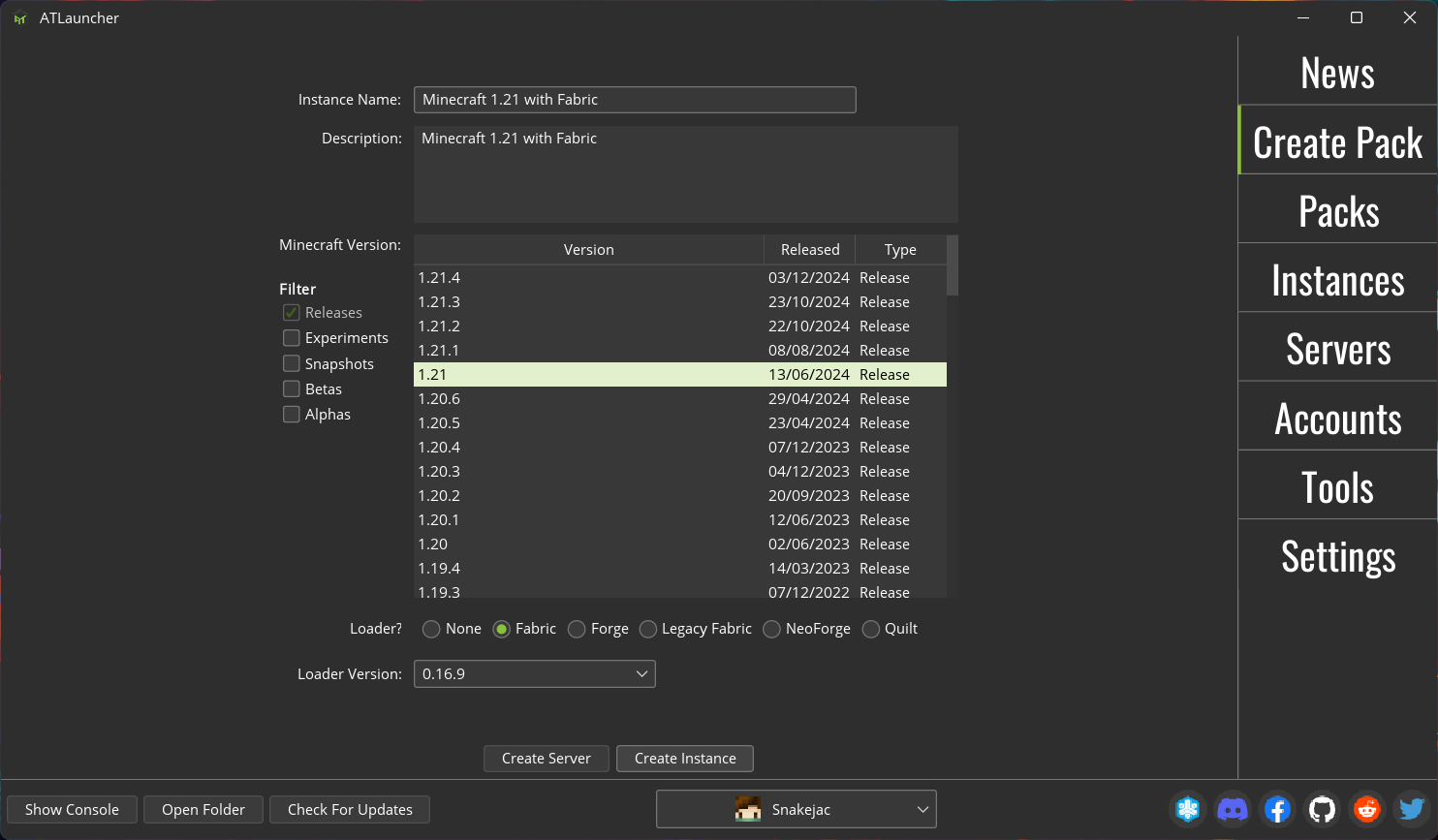Click the Reddit icon
Viewport: 1438px width, 840px height.
pyautogui.click(x=1366, y=809)
